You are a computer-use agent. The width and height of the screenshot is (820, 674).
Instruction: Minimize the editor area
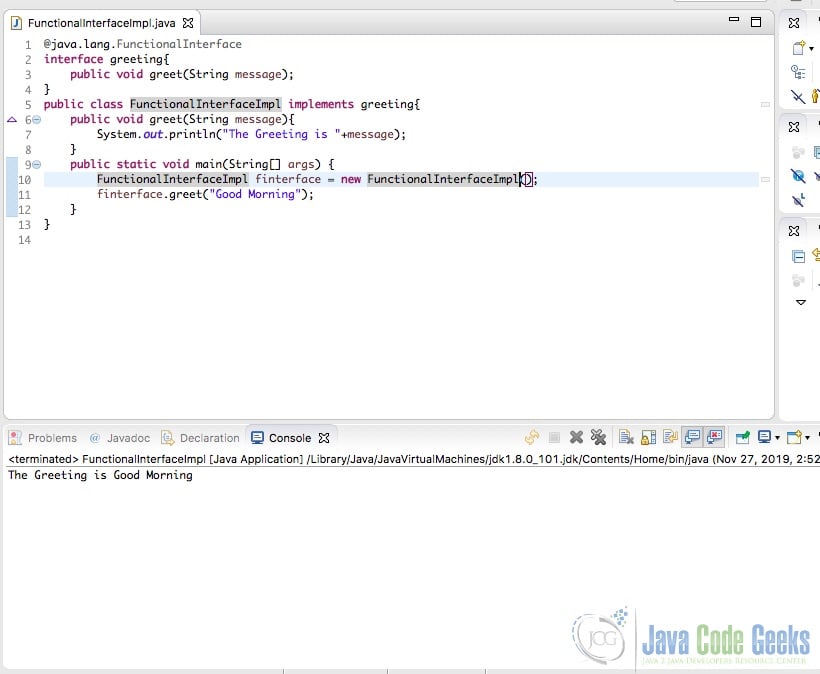click(734, 20)
